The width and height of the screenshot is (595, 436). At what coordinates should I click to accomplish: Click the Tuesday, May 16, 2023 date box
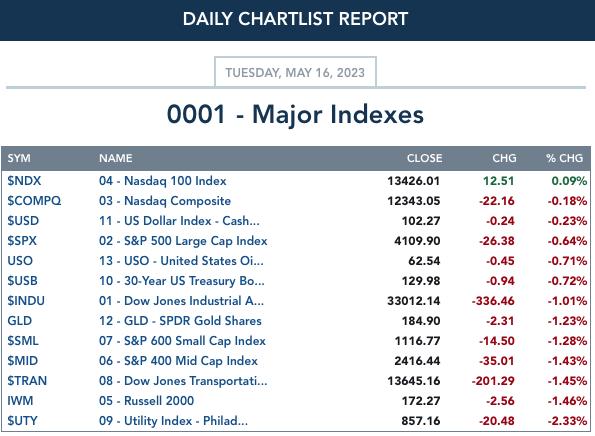click(x=295, y=72)
